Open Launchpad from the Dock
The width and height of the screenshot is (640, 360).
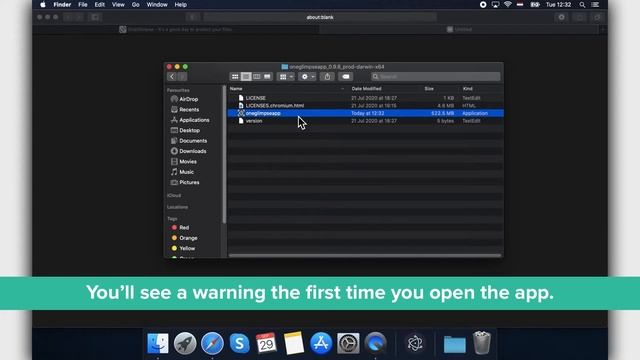pos(185,343)
